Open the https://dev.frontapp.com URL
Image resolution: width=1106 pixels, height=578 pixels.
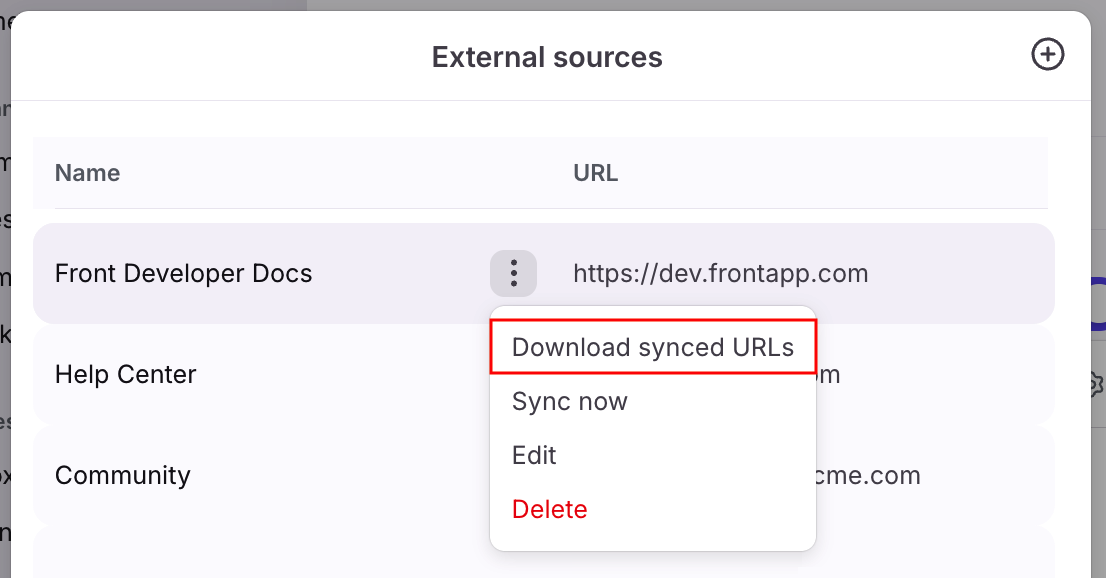(x=720, y=273)
